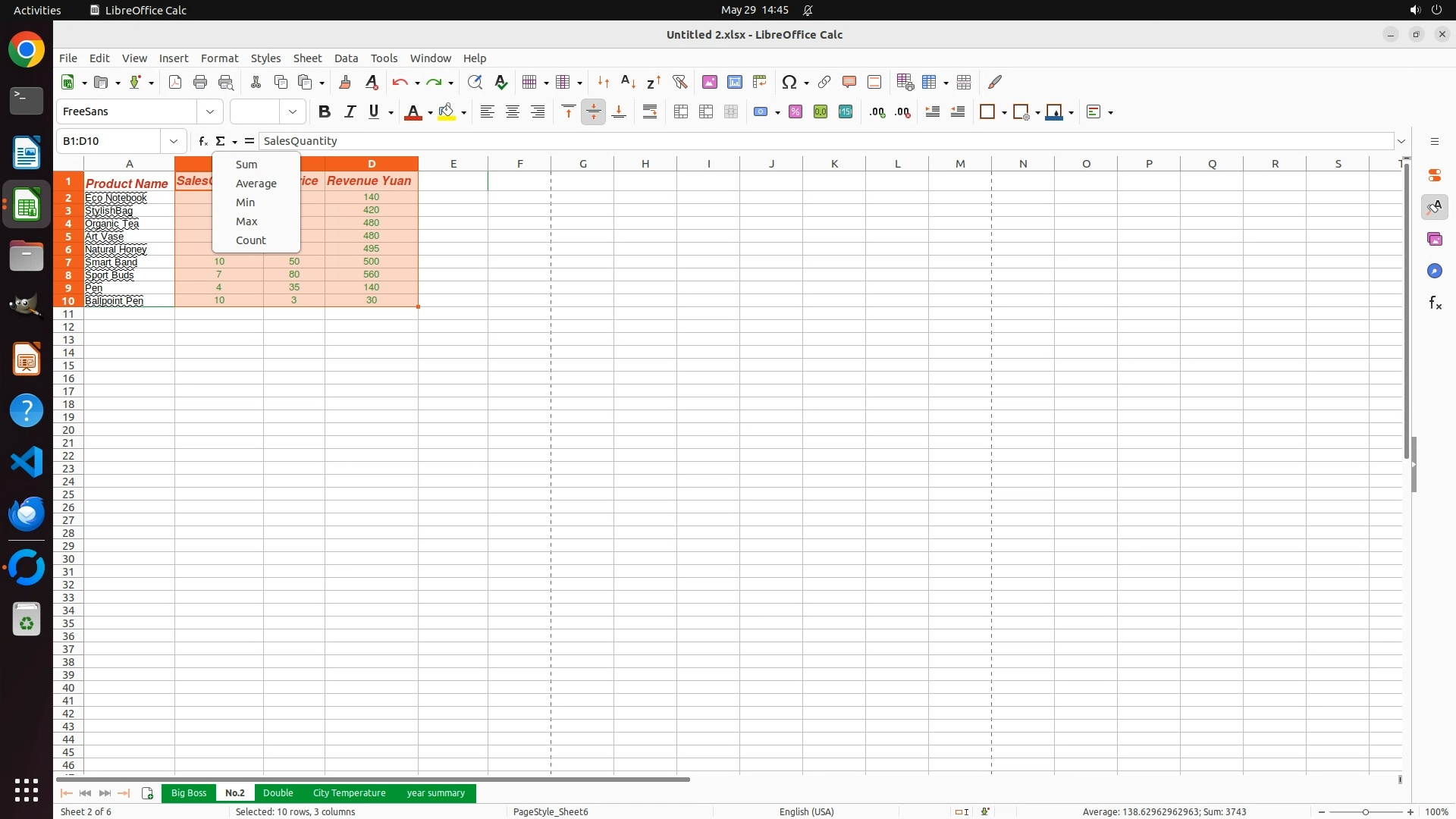1456x819 pixels.
Task: Click the AutoFilter icon in toolbar
Action: [679, 82]
